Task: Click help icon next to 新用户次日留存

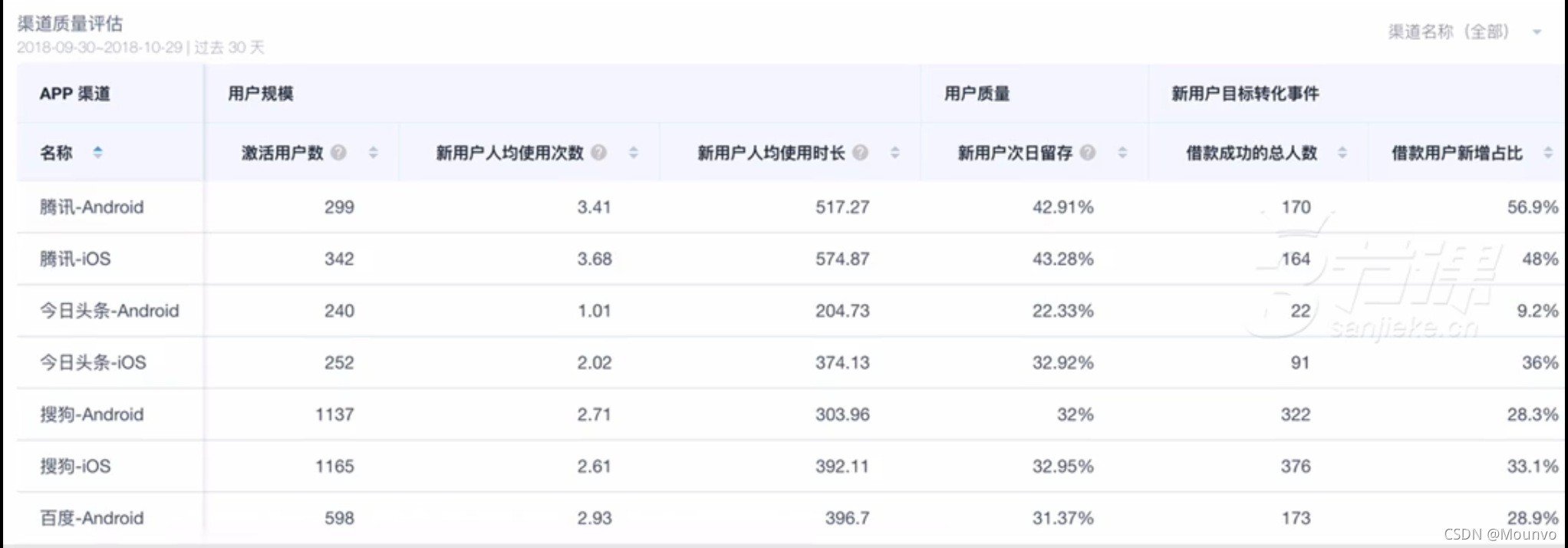Action: (x=1088, y=153)
